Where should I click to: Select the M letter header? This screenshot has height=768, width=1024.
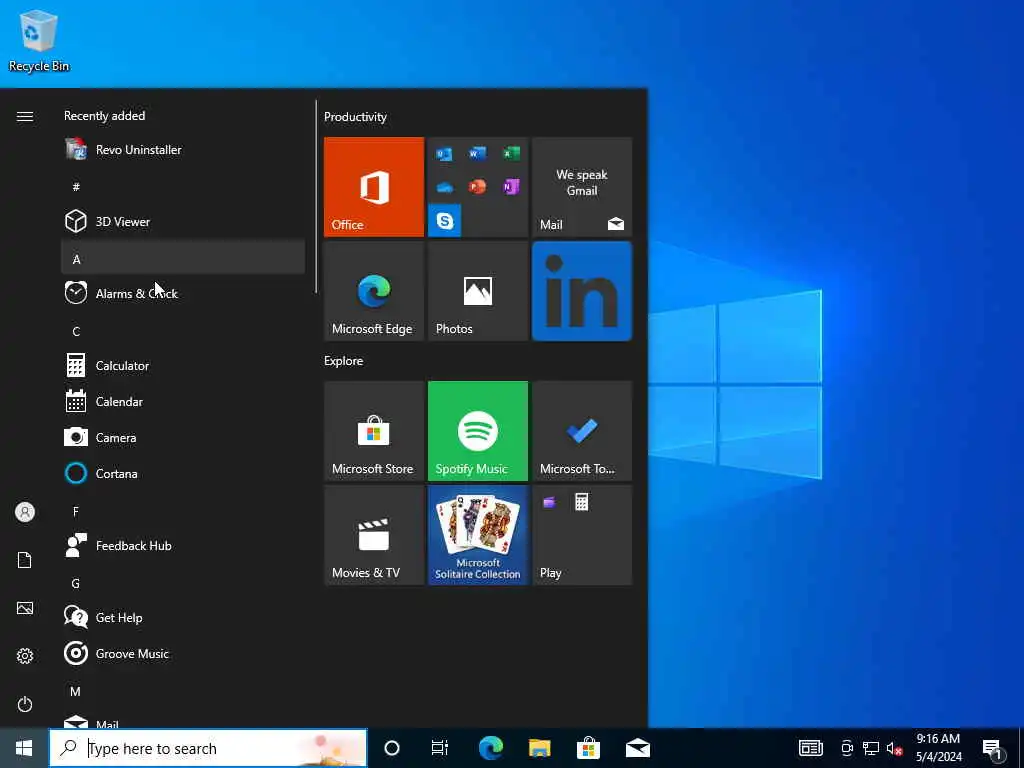pyautogui.click(x=183, y=690)
